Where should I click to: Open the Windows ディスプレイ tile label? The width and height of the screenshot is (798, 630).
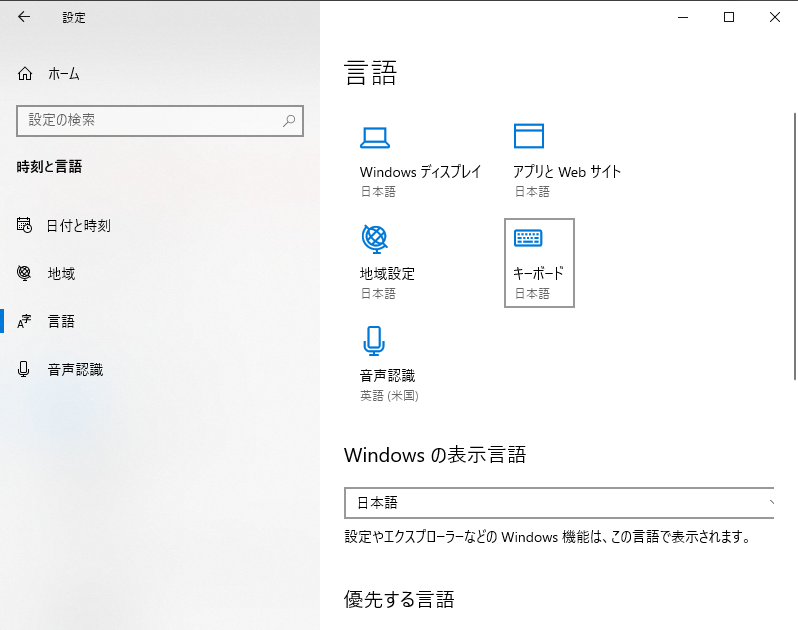tap(420, 172)
